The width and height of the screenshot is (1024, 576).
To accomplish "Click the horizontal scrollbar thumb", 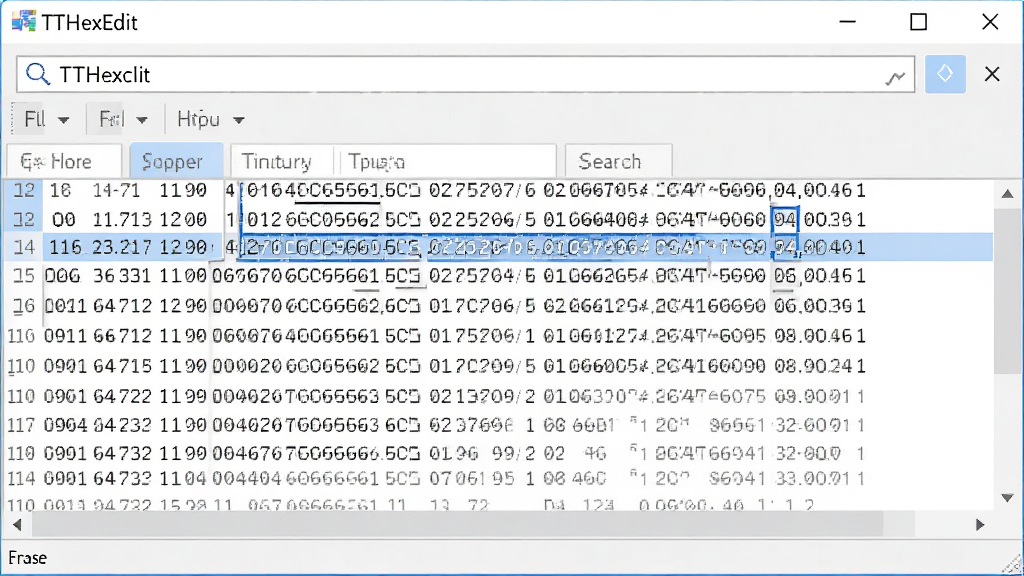I will coord(457,524).
